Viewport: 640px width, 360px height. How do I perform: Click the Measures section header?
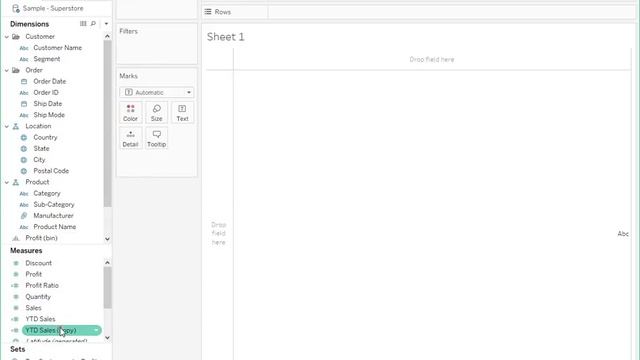click(26, 251)
